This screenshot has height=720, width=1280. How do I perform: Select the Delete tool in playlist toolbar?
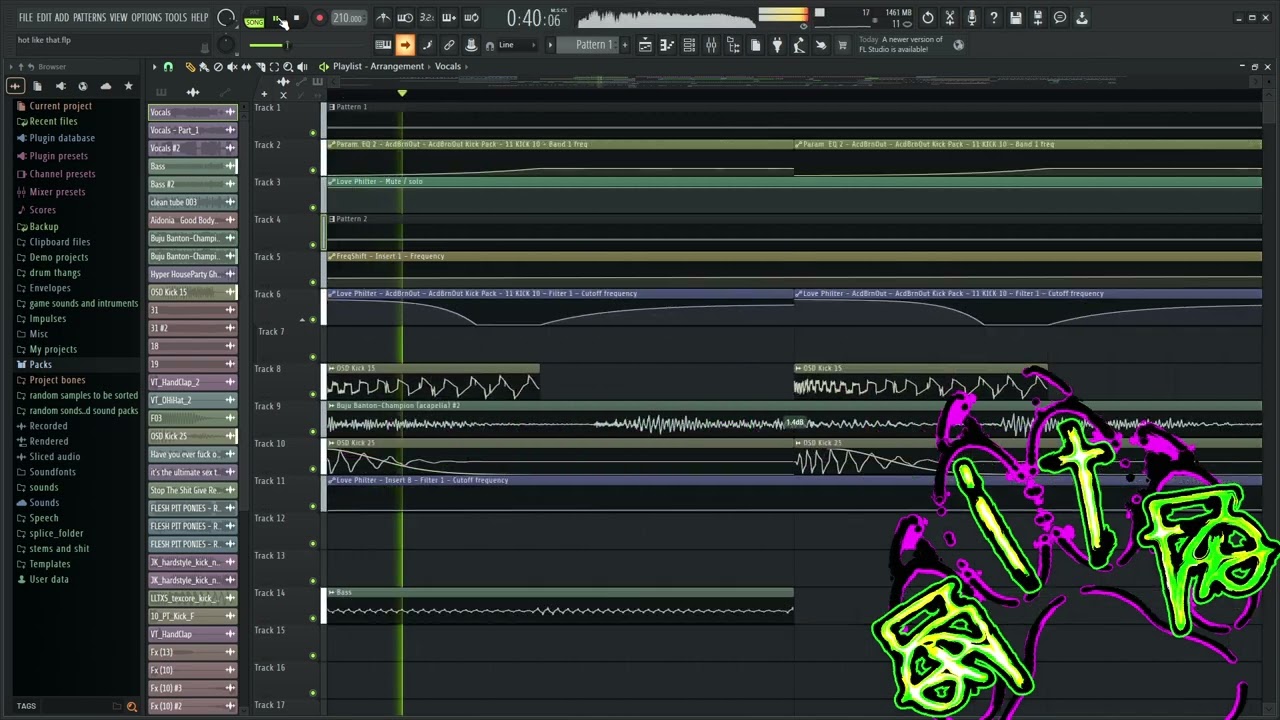[x=218, y=67]
